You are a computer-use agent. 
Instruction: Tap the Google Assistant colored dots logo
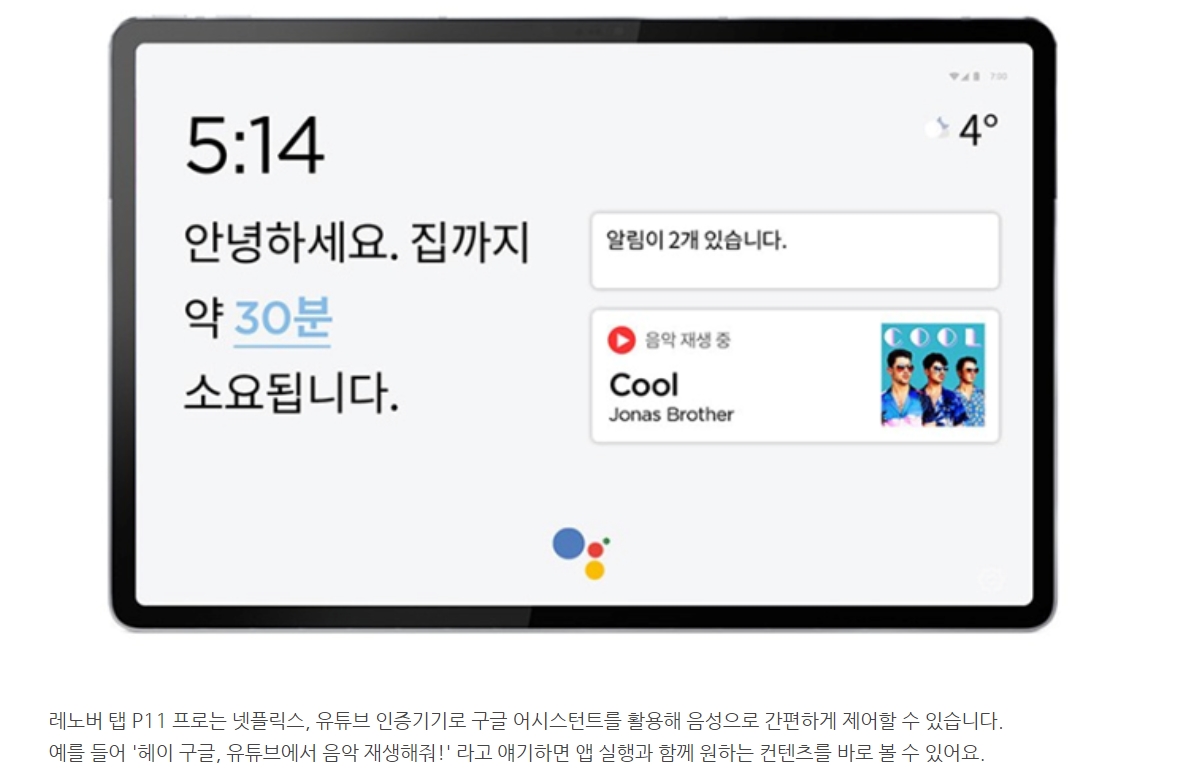582,554
